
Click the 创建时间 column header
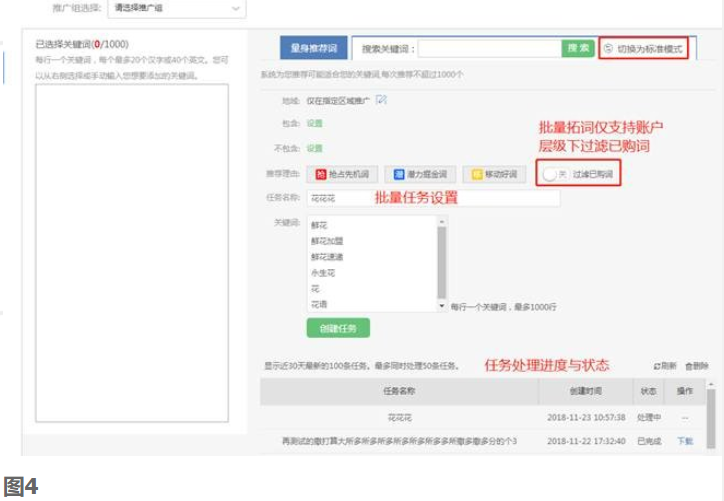pyautogui.click(x=586, y=391)
